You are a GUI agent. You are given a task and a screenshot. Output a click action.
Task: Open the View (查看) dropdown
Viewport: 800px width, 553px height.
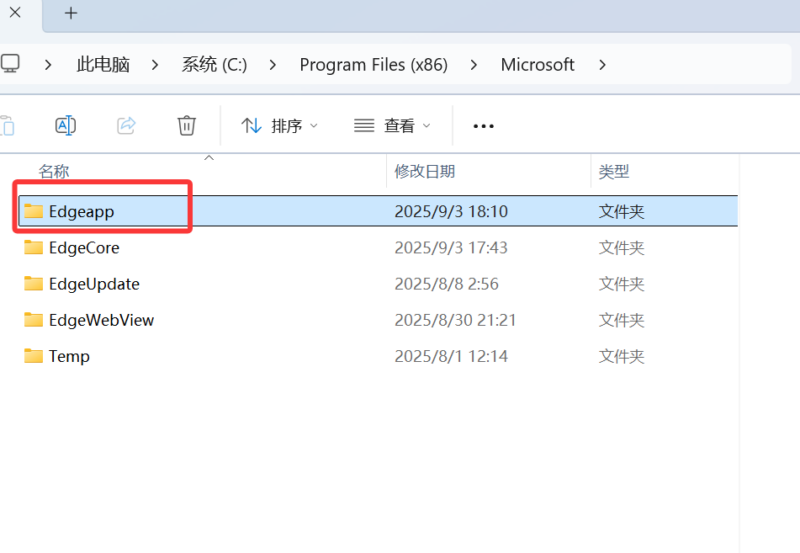(392, 125)
